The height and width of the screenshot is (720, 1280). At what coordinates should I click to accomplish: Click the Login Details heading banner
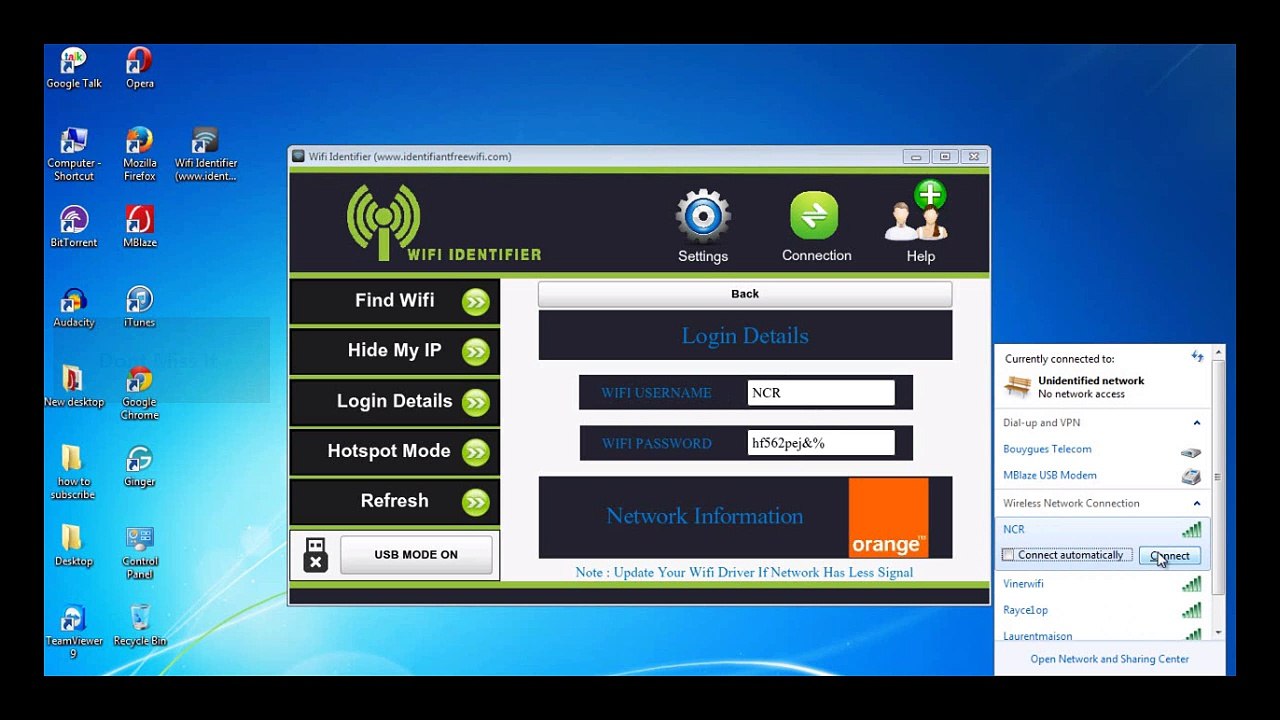click(745, 336)
